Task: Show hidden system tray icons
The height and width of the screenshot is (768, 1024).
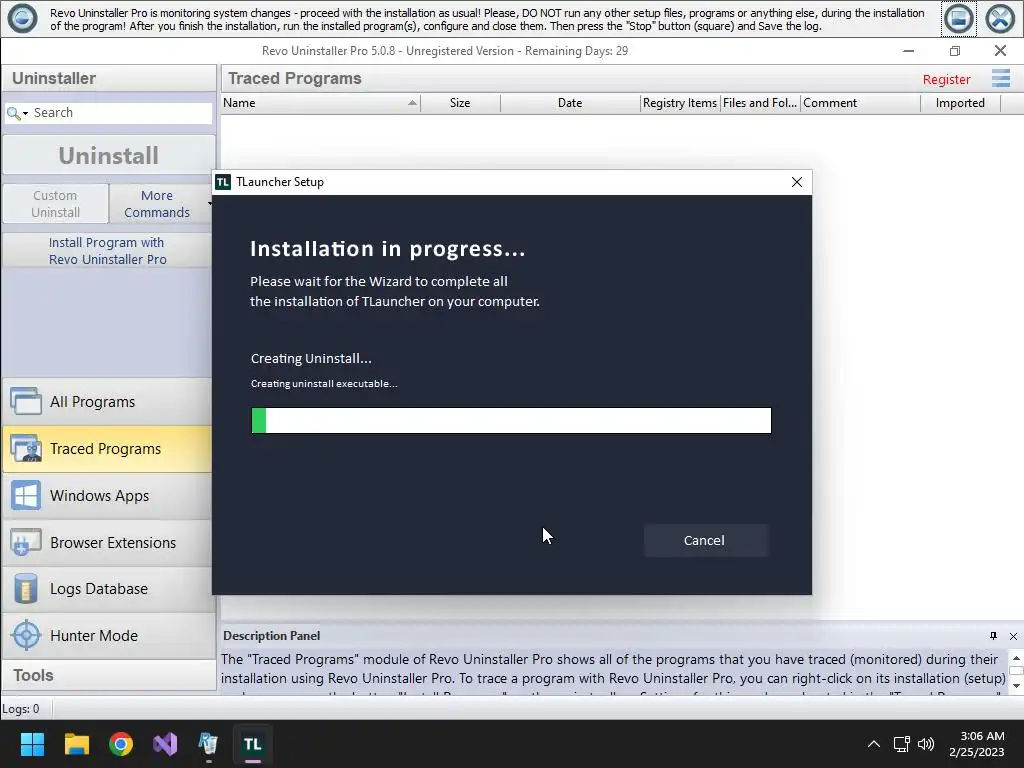Action: (873, 744)
